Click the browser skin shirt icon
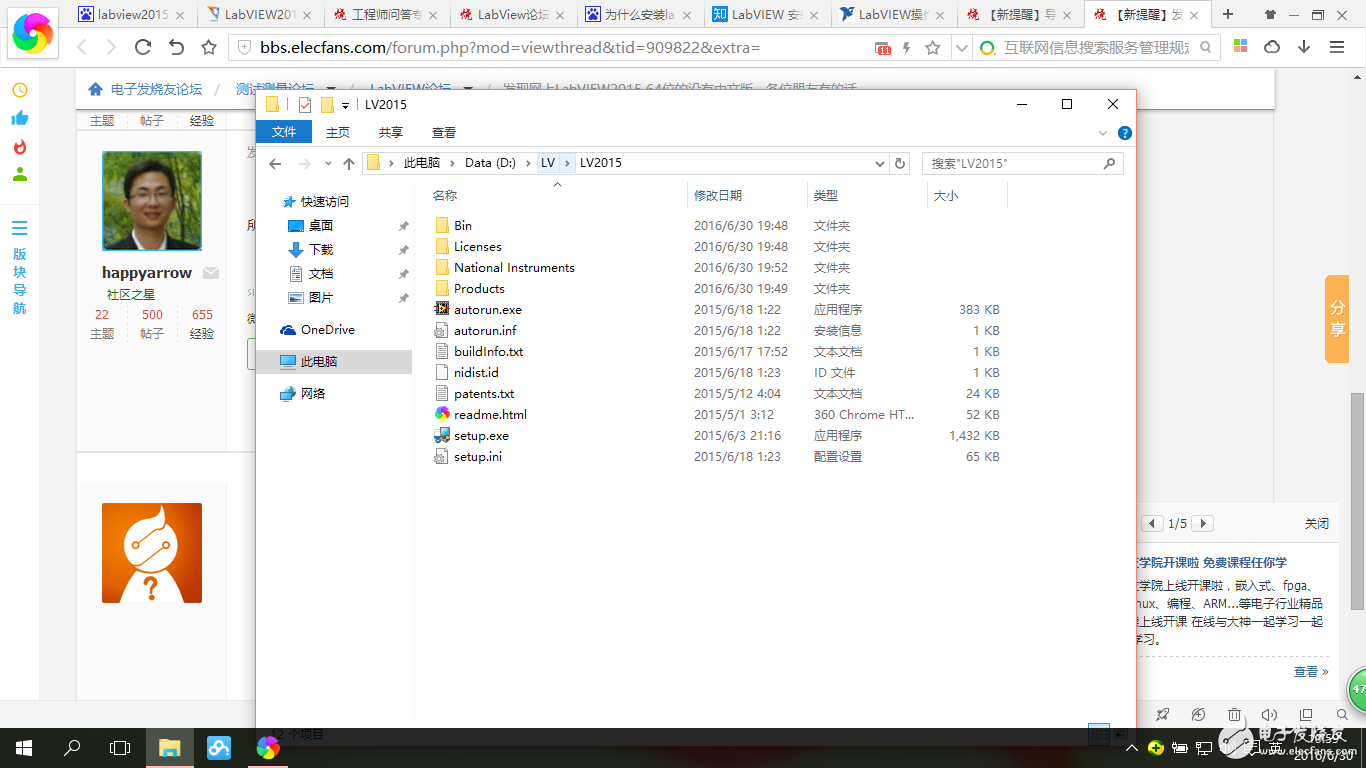 pyautogui.click(x=1270, y=14)
